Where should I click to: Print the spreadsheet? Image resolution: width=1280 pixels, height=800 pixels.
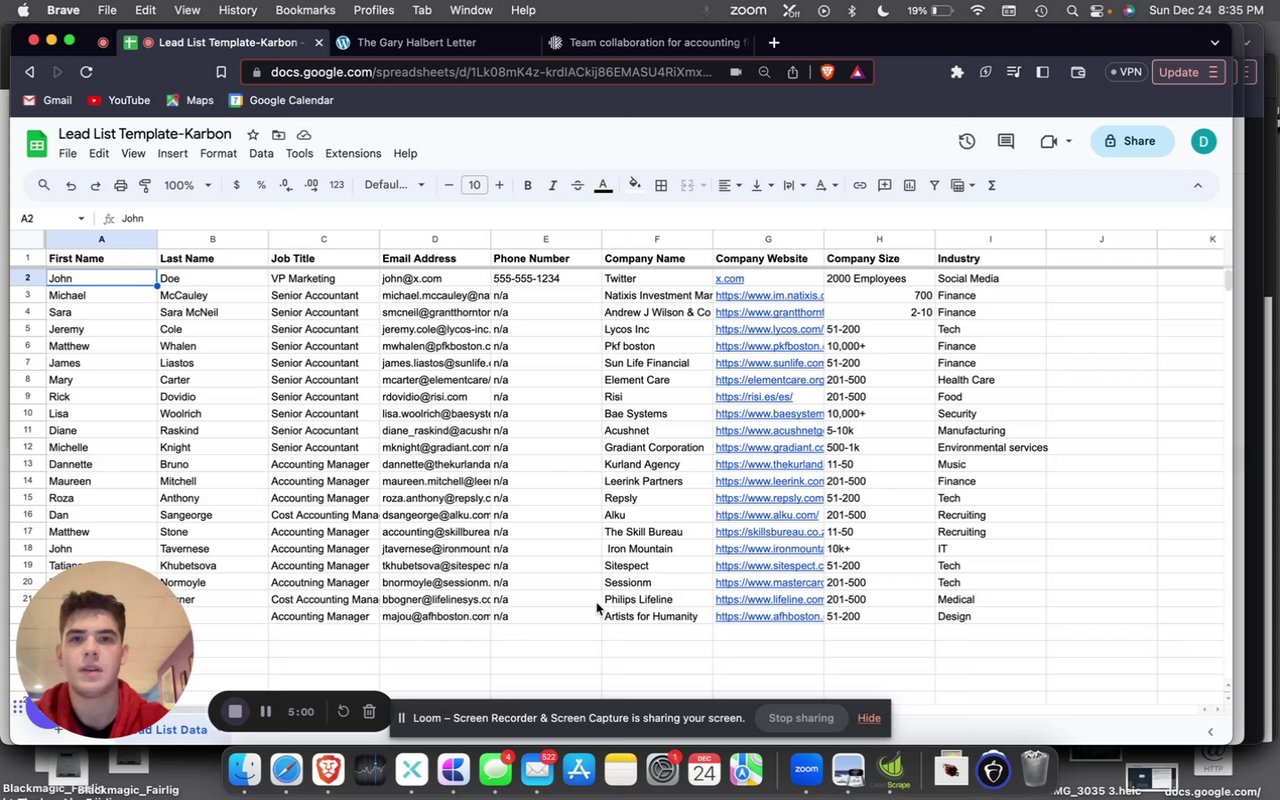(121, 185)
